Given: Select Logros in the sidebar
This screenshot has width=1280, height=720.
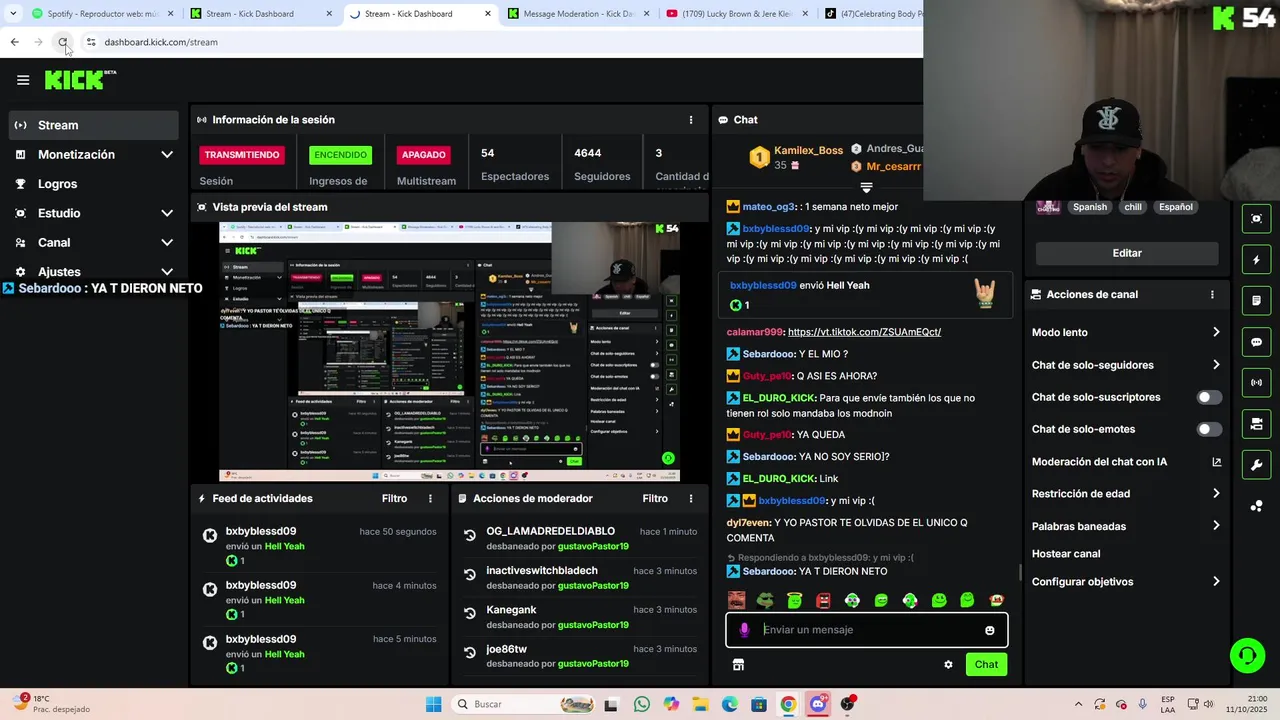Looking at the screenshot, I should point(94,184).
